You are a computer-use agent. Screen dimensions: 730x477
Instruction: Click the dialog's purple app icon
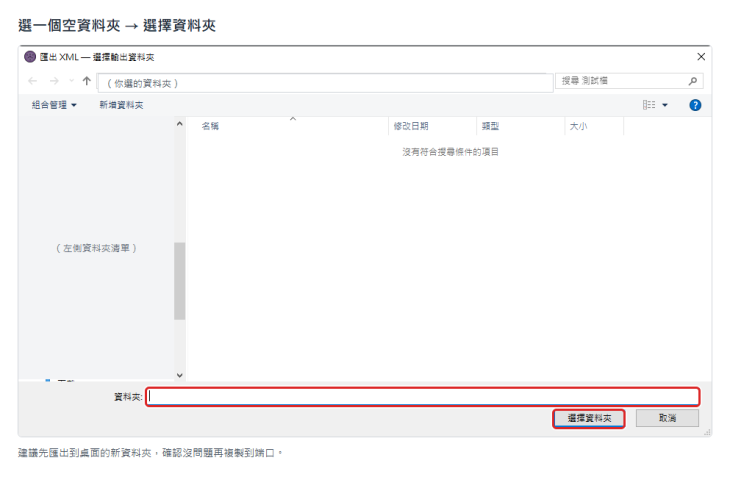pyautogui.click(x=30, y=57)
